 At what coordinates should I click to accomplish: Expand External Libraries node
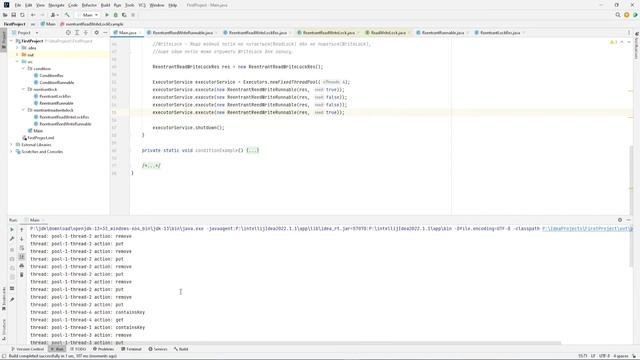coord(11,144)
